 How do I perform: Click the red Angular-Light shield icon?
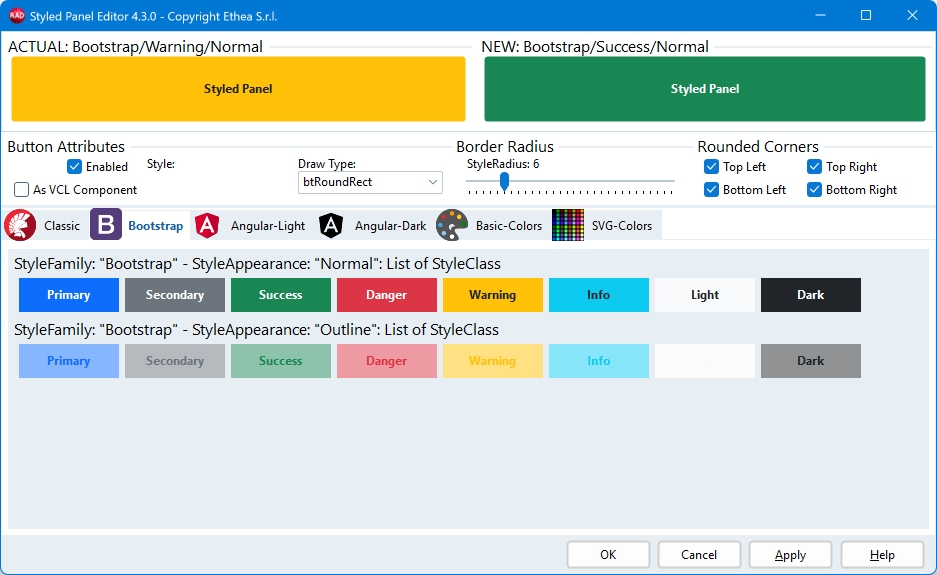tap(207, 225)
